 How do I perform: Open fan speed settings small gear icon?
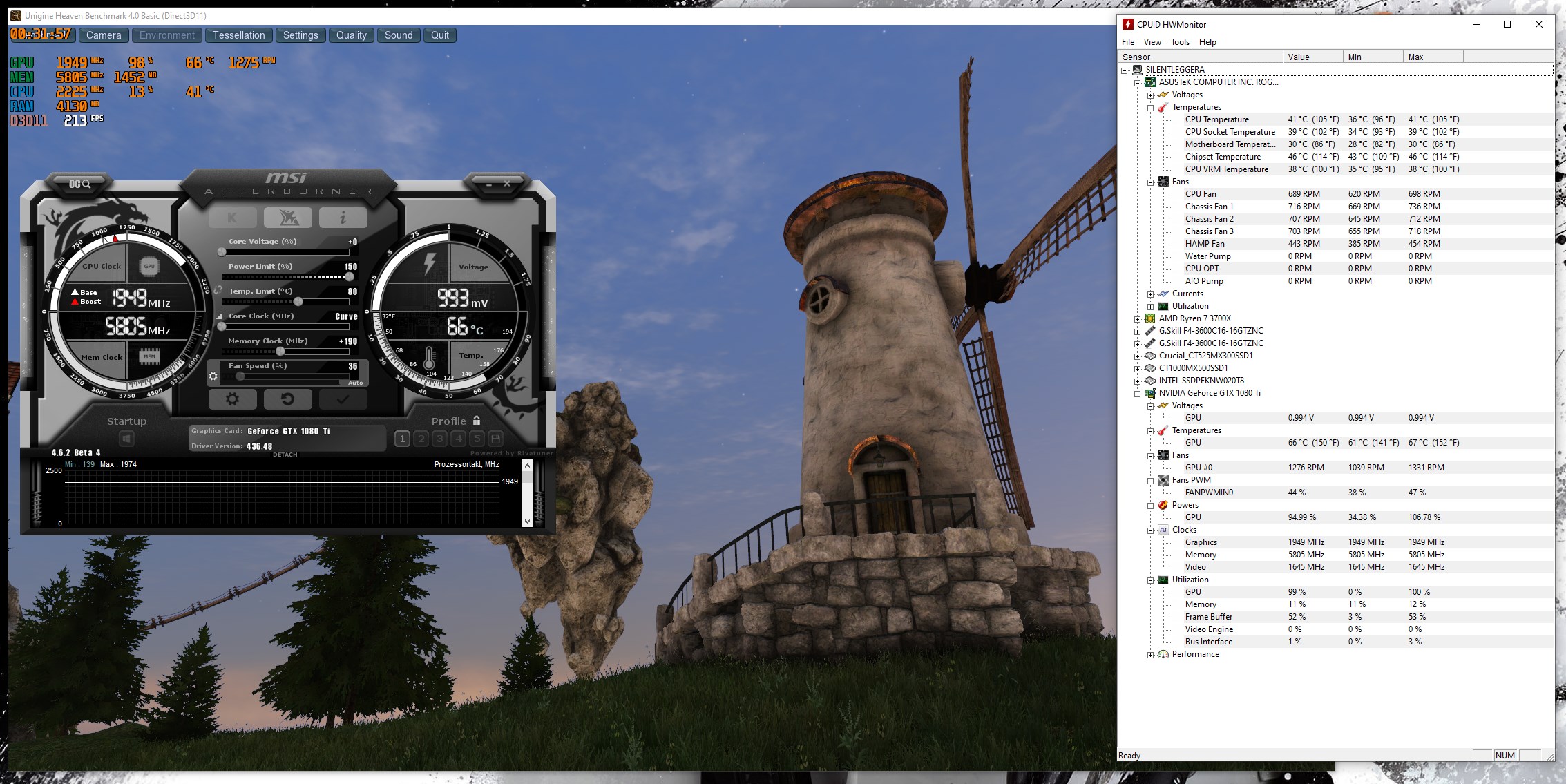pos(213,376)
